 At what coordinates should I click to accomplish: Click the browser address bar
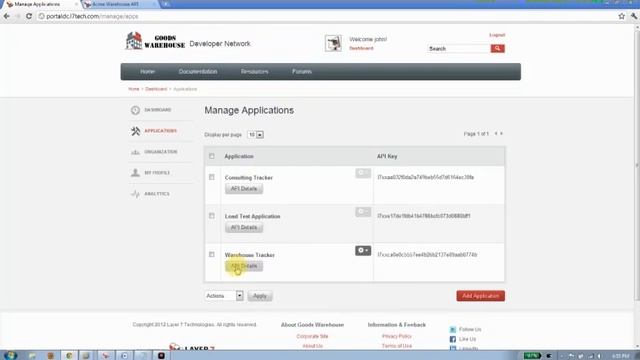click(x=327, y=16)
